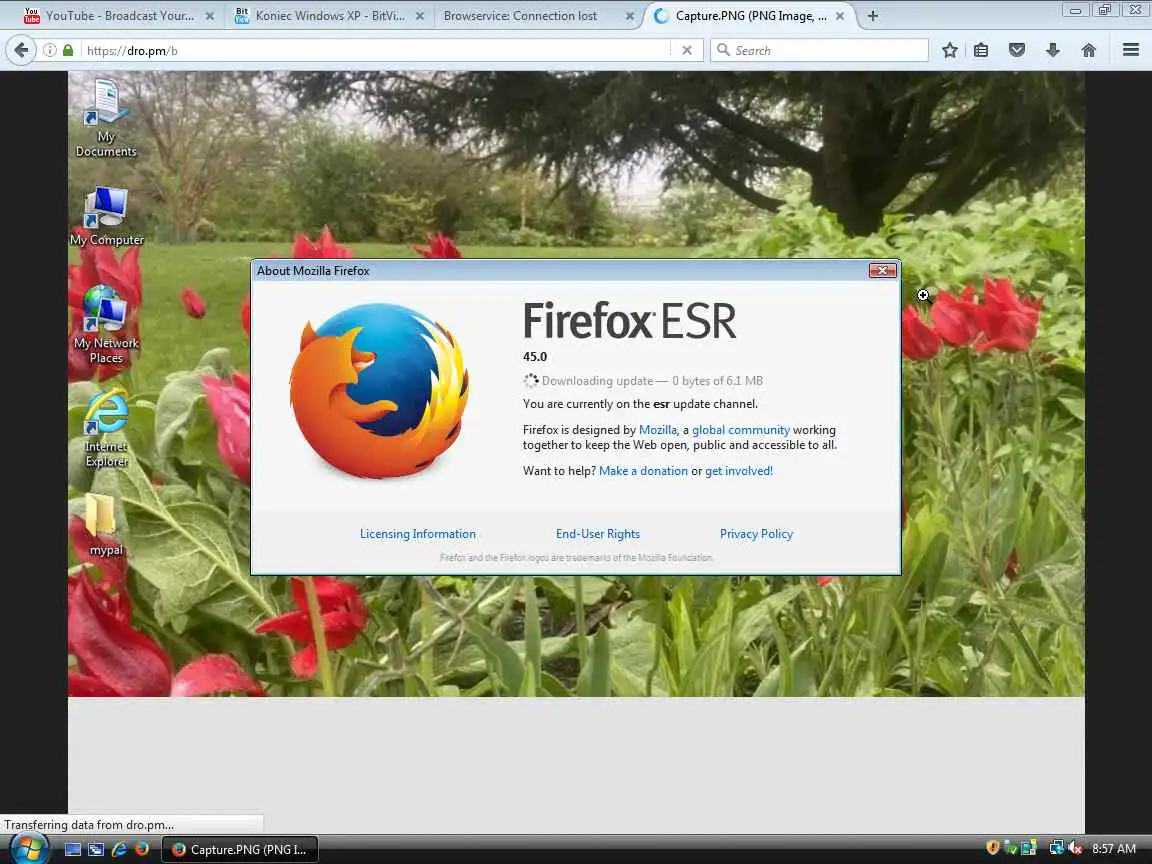This screenshot has width=1152, height=864.
Task: Close the Browservice: Connection lost tab
Action: [x=630, y=15]
